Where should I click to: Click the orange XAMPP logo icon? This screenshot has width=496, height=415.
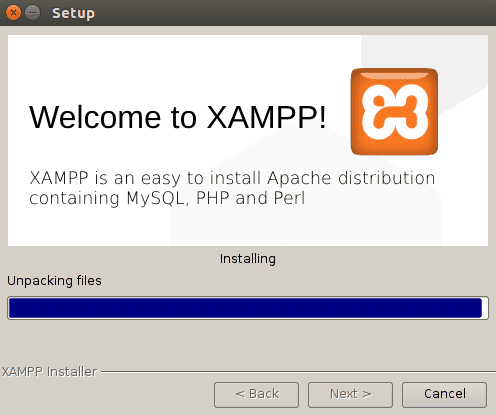coord(394,112)
